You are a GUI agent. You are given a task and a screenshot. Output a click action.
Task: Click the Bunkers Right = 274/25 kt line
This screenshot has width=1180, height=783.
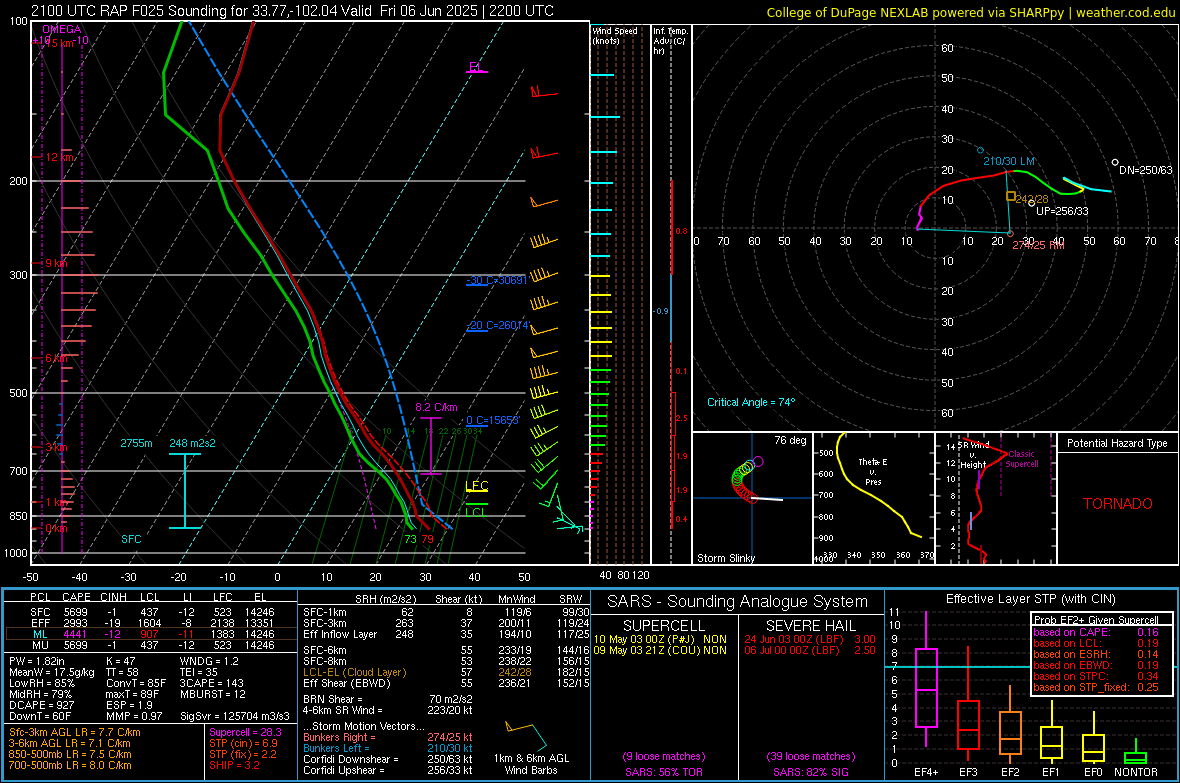tap(388, 737)
